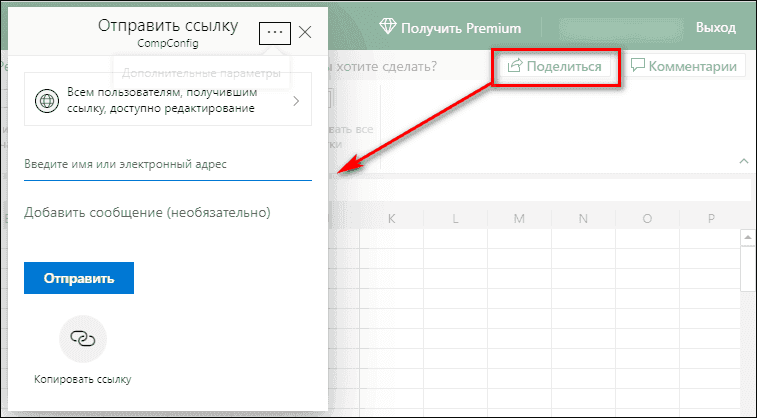Click the vertical scrollbar up arrow
This screenshot has width=757, height=418.
click(x=748, y=238)
